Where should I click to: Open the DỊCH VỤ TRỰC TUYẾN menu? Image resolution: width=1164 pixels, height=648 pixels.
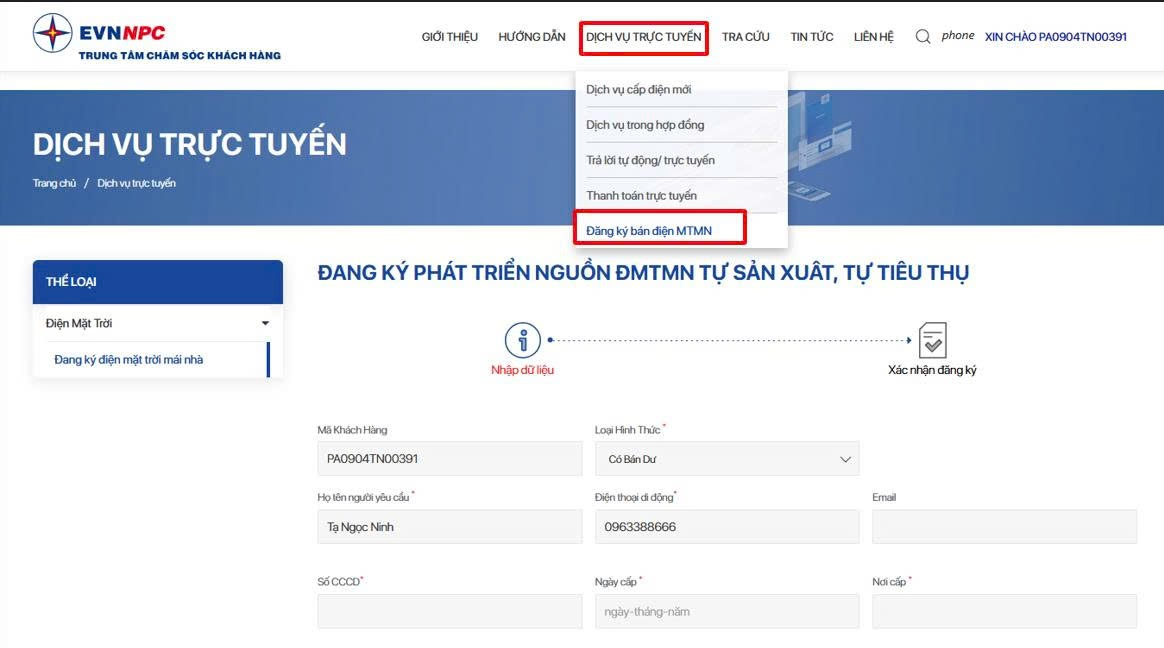643,35
